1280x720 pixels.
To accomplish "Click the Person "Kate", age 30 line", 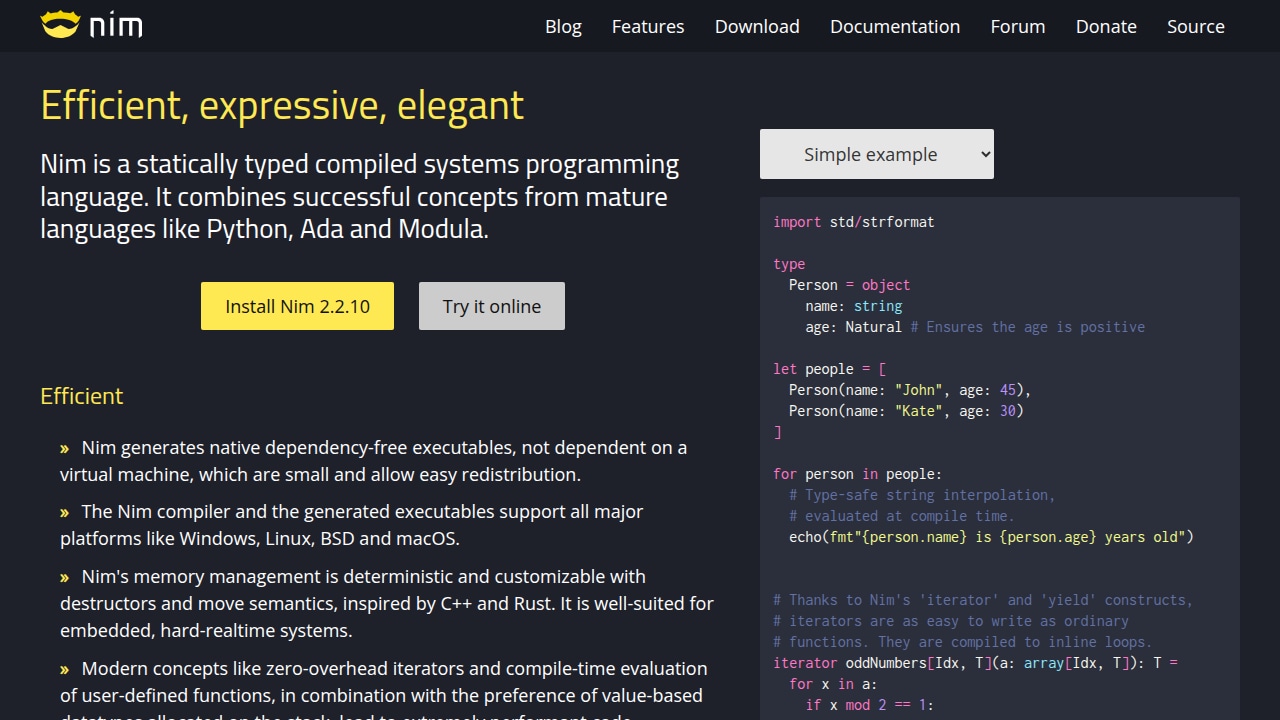I will pos(906,411).
